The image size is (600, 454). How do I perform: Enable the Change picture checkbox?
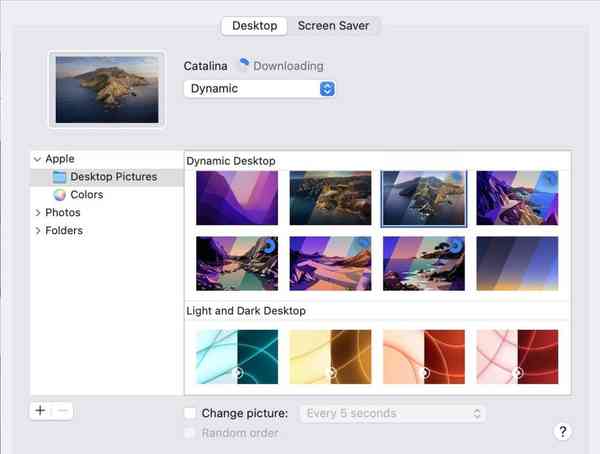[x=191, y=413]
